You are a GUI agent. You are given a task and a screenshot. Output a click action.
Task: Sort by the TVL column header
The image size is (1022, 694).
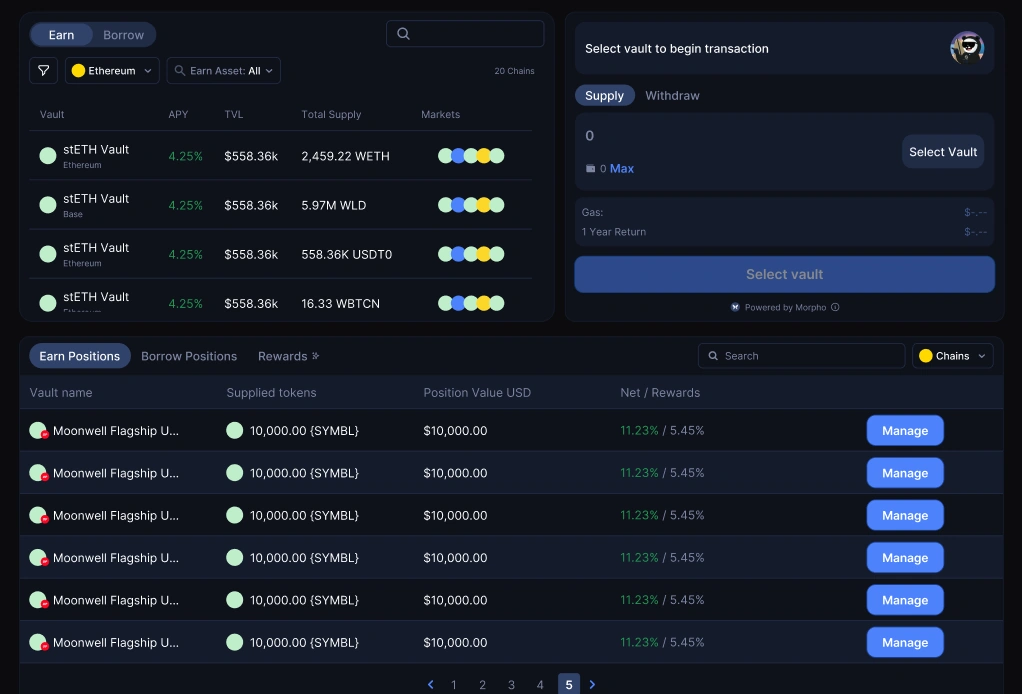pos(233,114)
